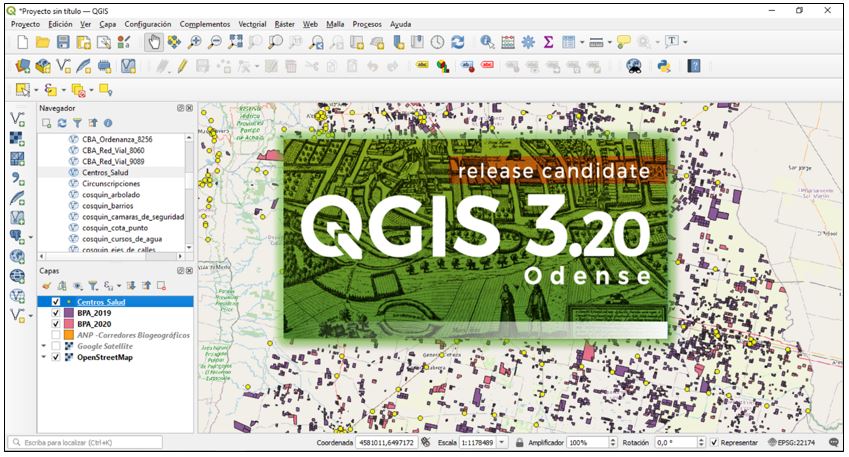This screenshot has width=849, height=457.
Task: Click the BPA_2020 pink color swatch
Action: [69, 324]
